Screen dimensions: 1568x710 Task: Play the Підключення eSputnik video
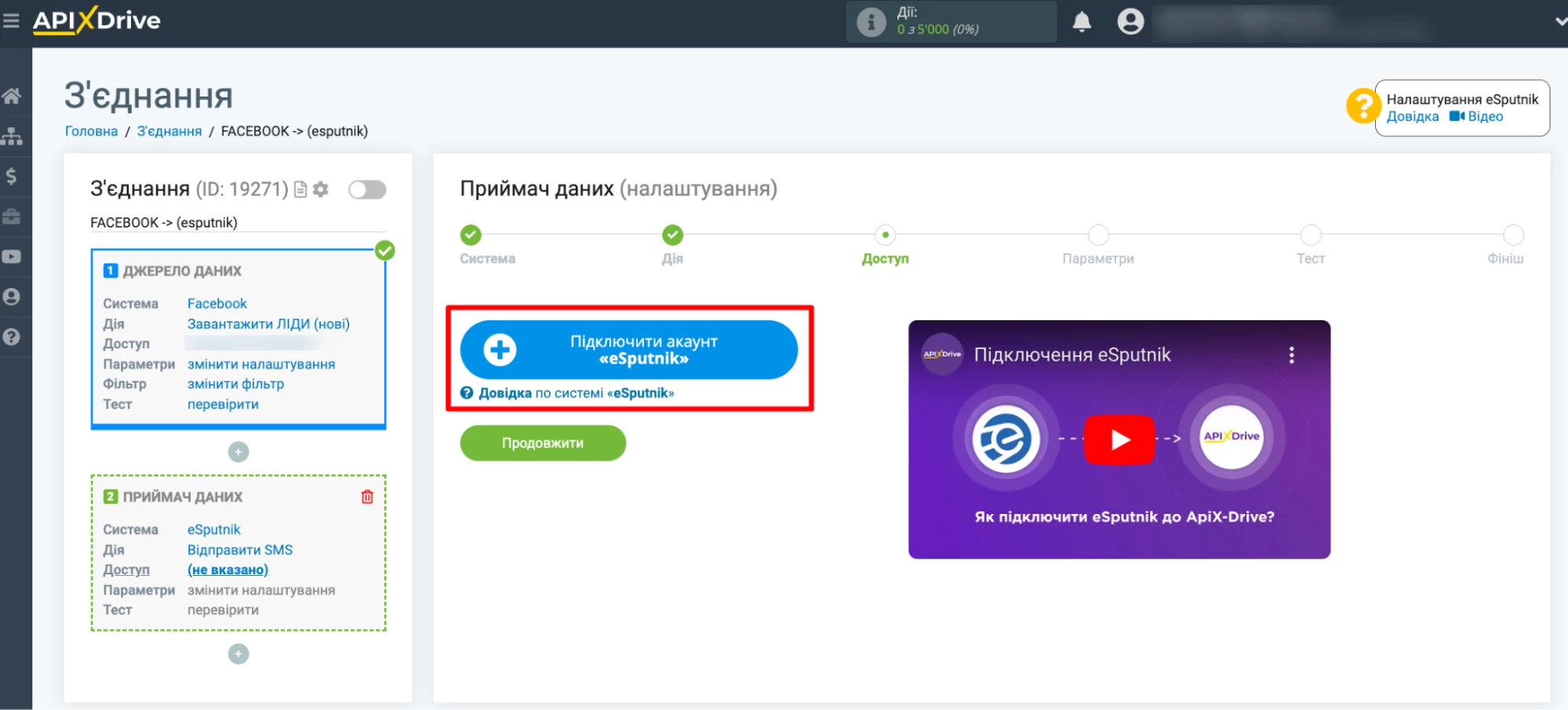point(1119,439)
